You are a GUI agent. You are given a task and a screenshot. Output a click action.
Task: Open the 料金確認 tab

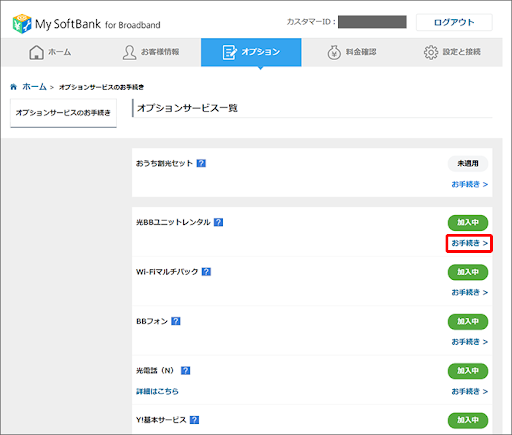(x=352, y=52)
